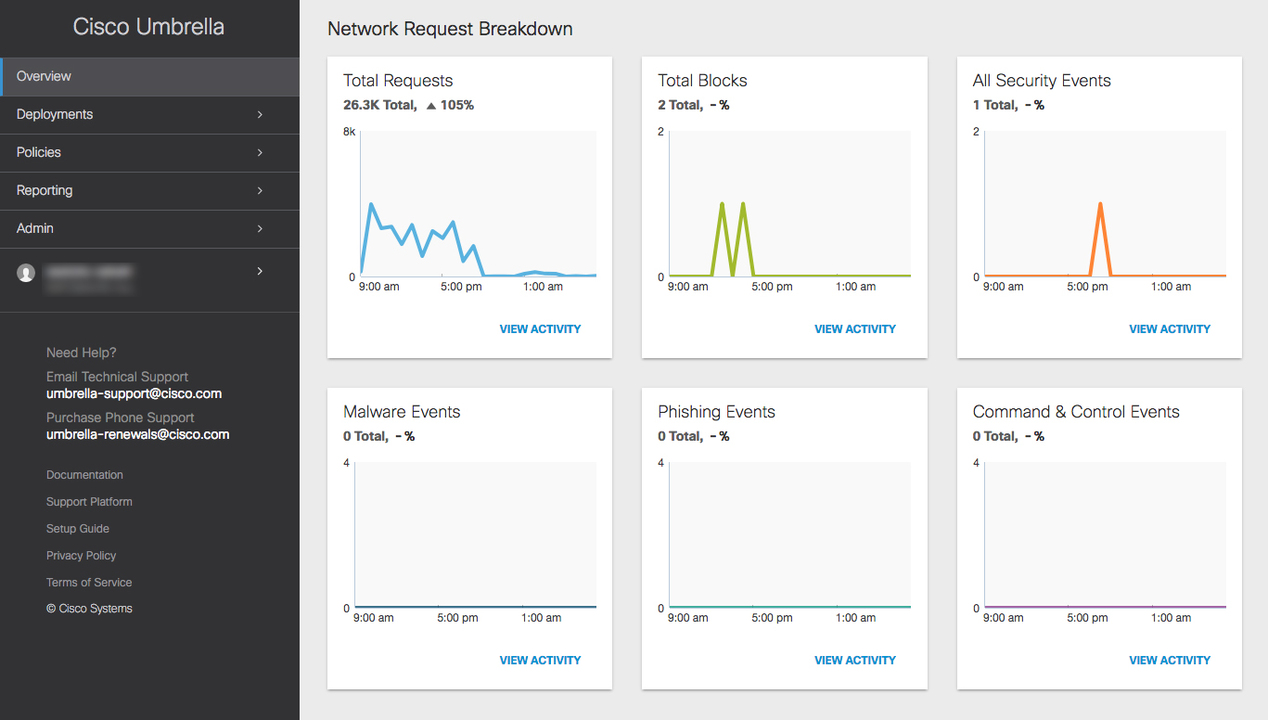1268x720 pixels.
Task: Click the All Security Events title
Action: point(1042,81)
